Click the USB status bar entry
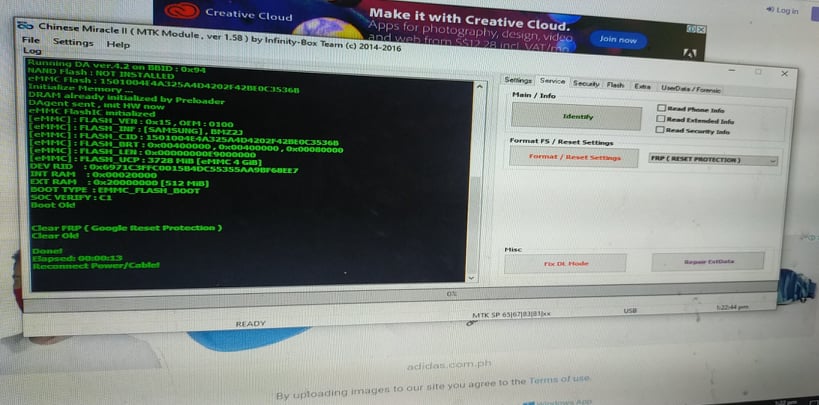The image size is (819, 405). coord(630,311)
